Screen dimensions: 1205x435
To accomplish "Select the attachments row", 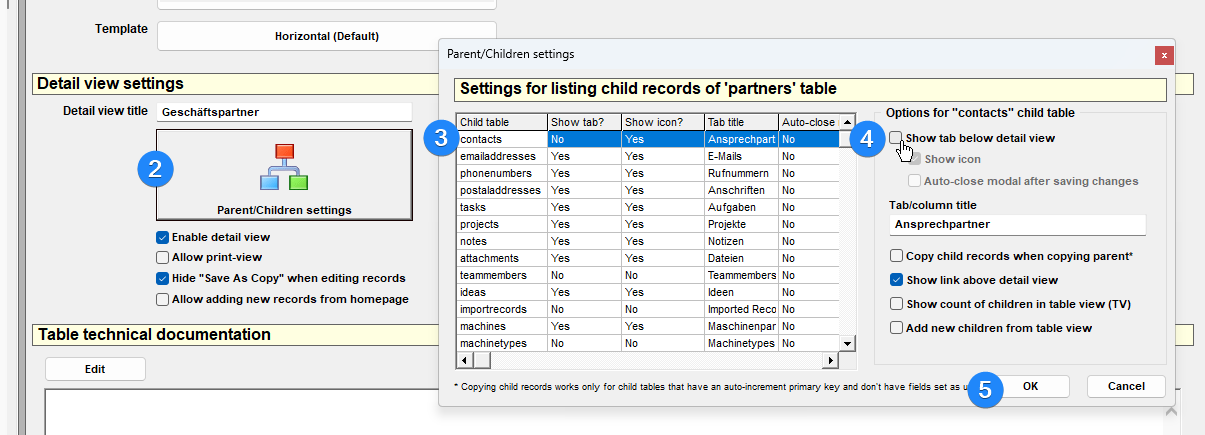I will [648, 258].
